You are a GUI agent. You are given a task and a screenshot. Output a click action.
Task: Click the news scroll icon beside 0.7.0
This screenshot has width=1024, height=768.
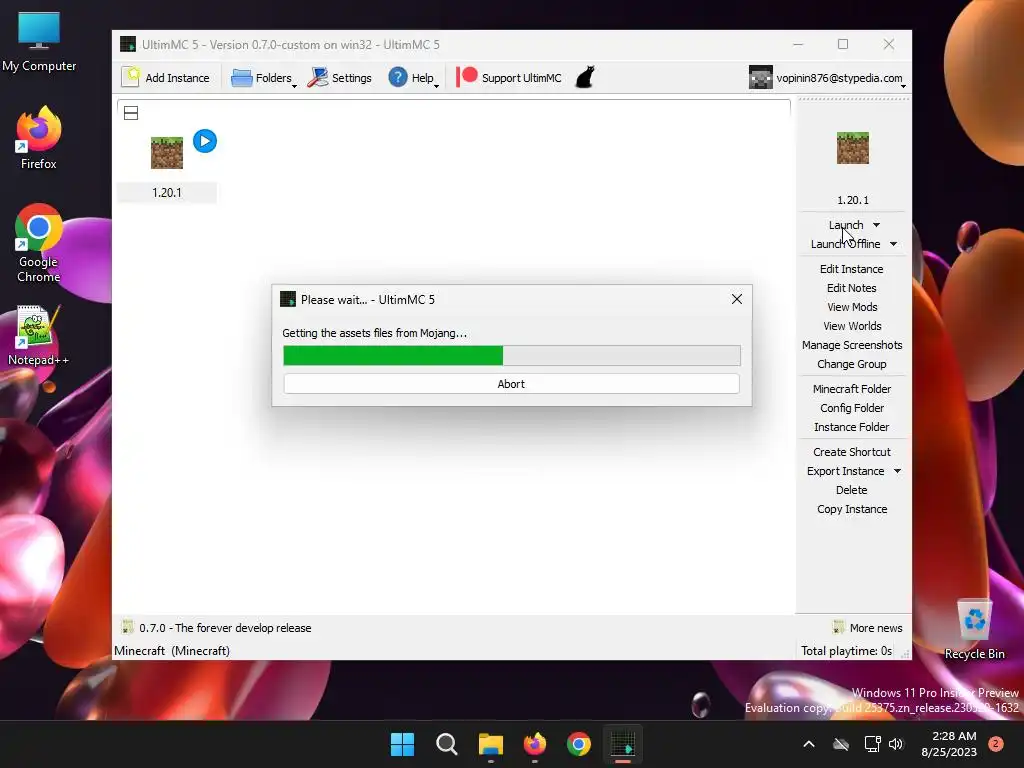click(x=127, y=628)
